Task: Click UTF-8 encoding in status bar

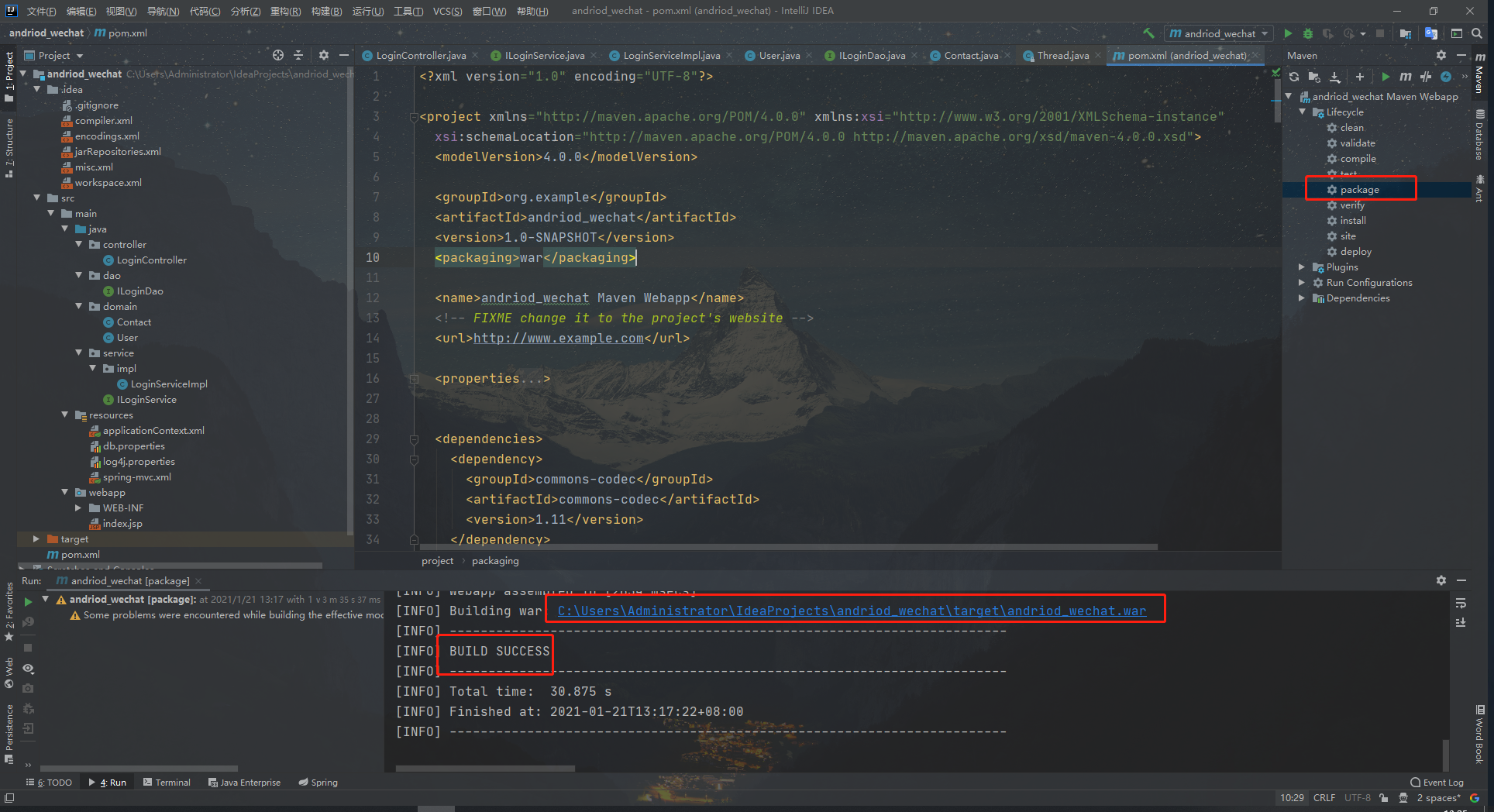Action: tap(1357, 798)
